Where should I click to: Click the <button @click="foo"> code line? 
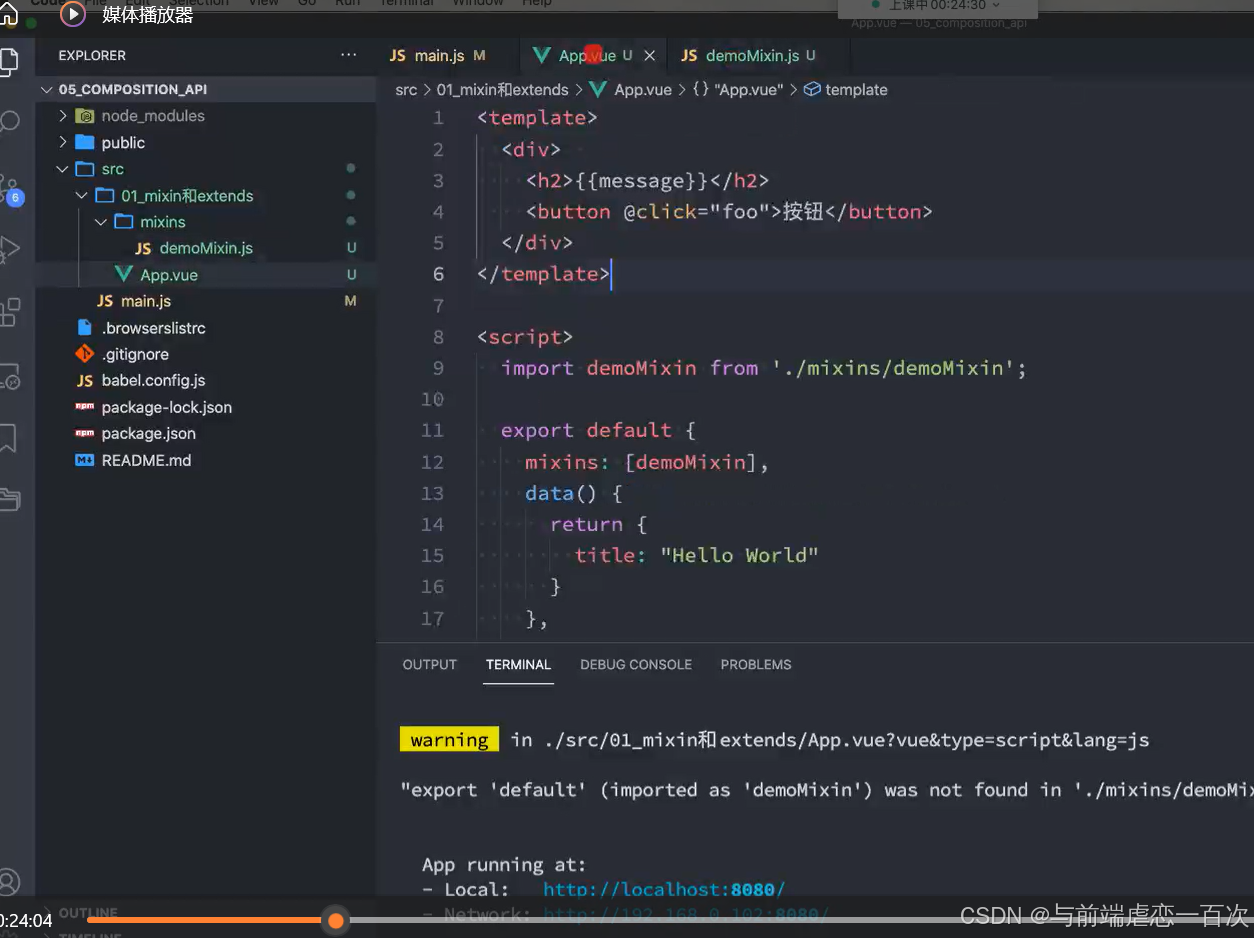[x=729, y=211]
